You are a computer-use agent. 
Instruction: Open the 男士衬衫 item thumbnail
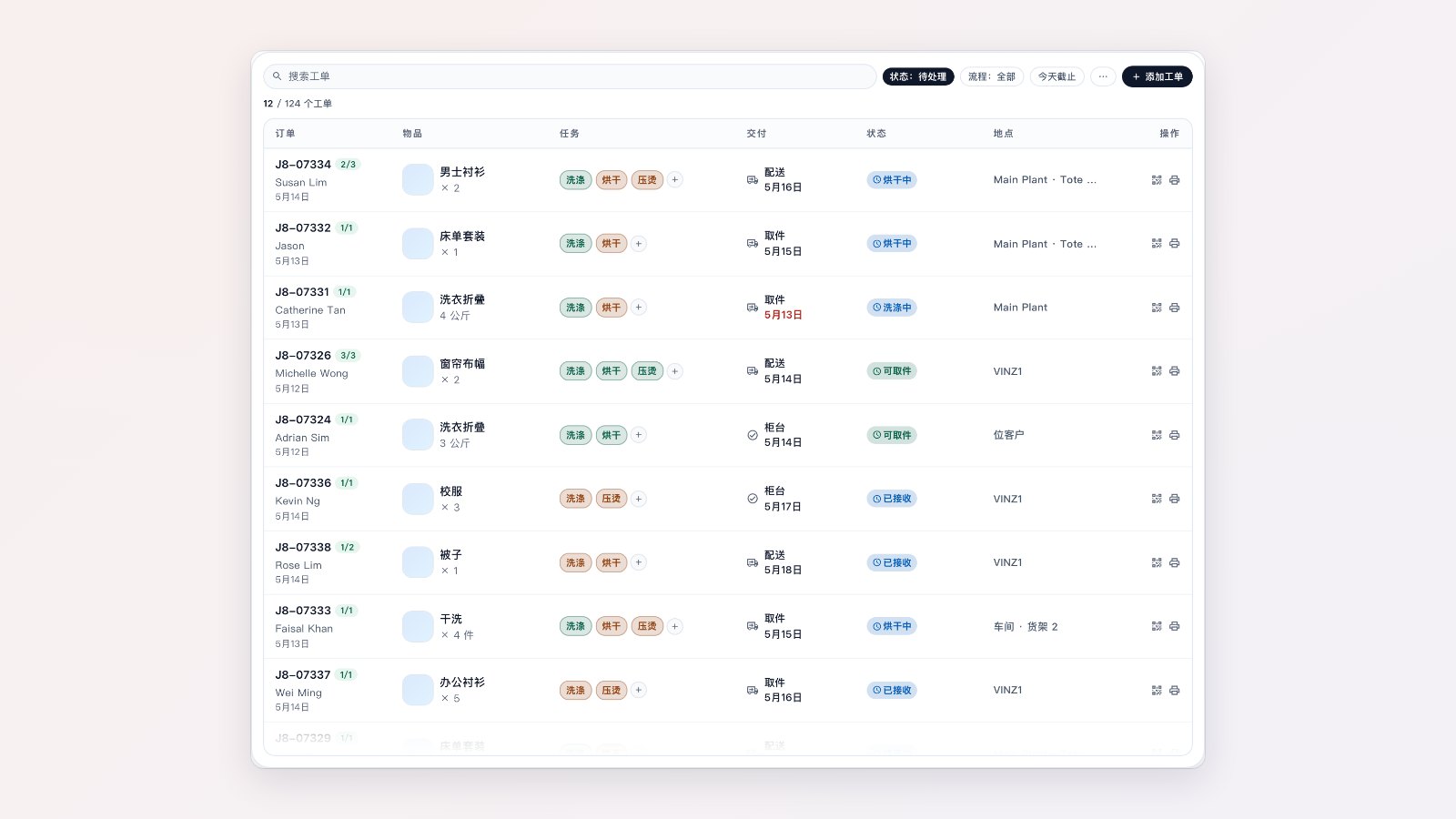pos(418,180)
